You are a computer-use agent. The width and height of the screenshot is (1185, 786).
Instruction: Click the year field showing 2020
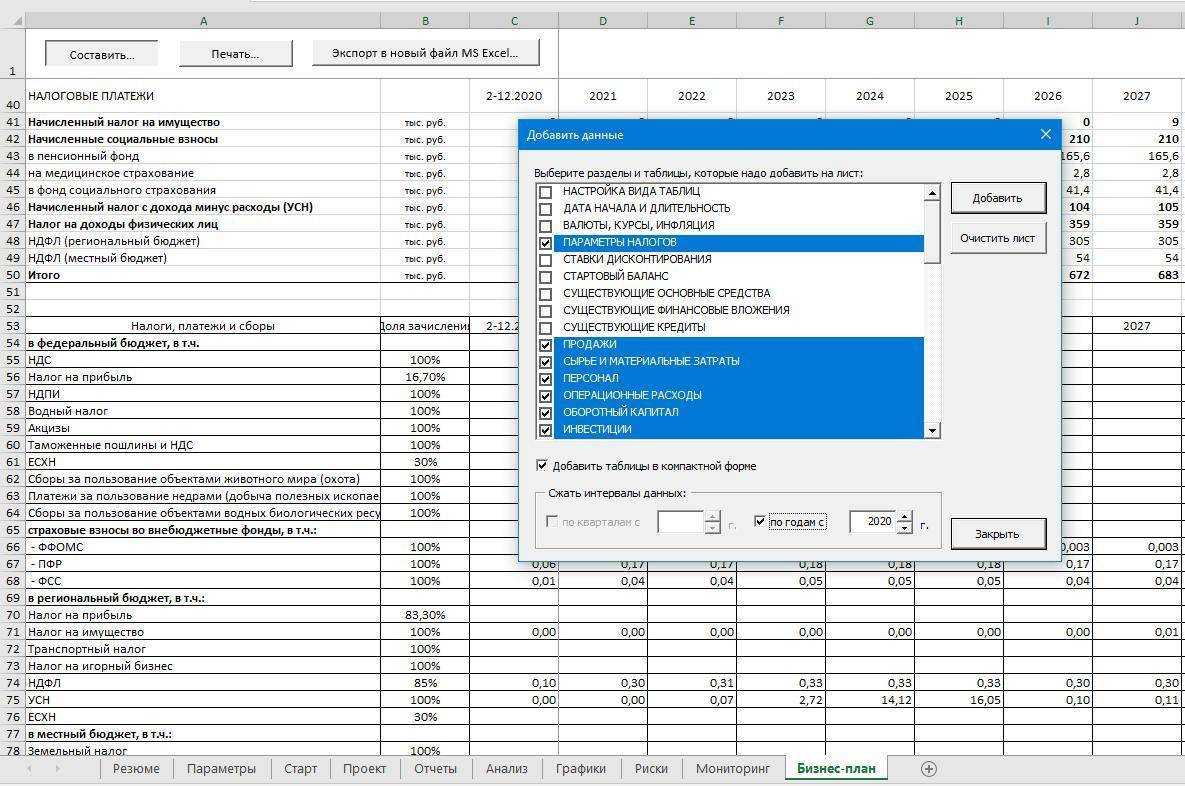873,521
